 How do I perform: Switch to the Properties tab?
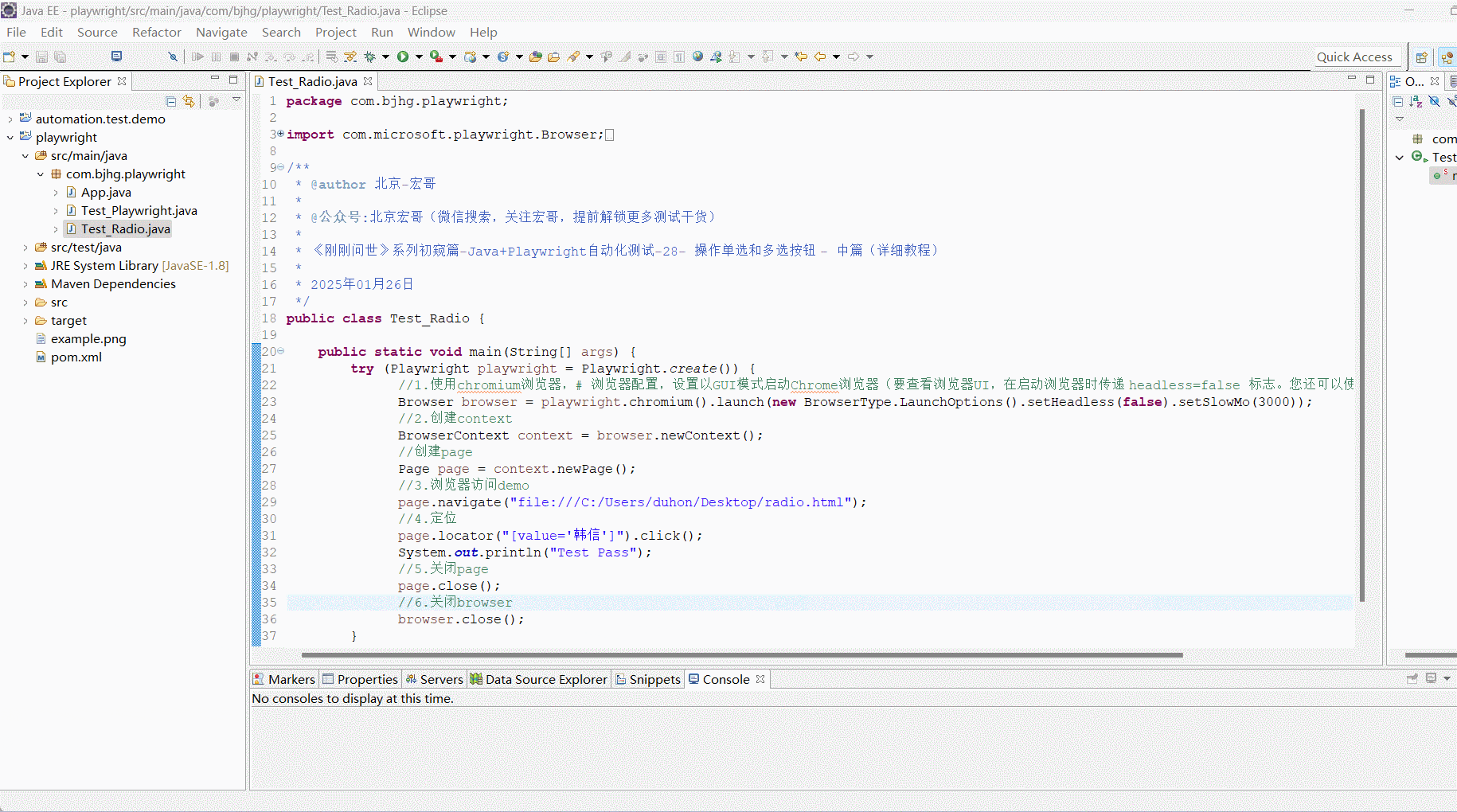[x=360, y=679]
